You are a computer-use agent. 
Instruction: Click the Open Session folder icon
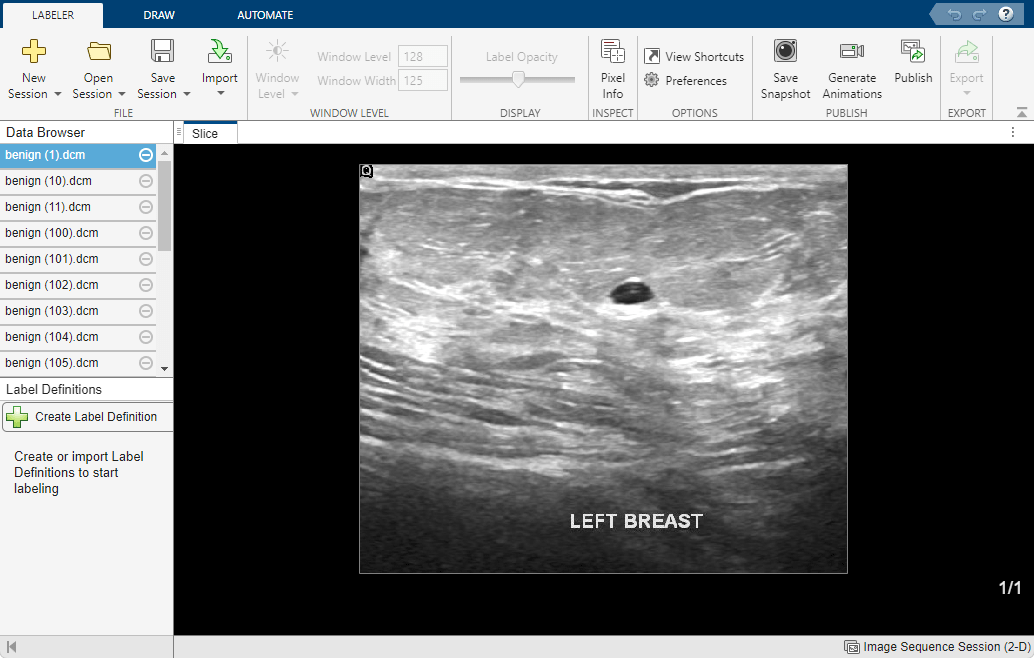point(99,52)
